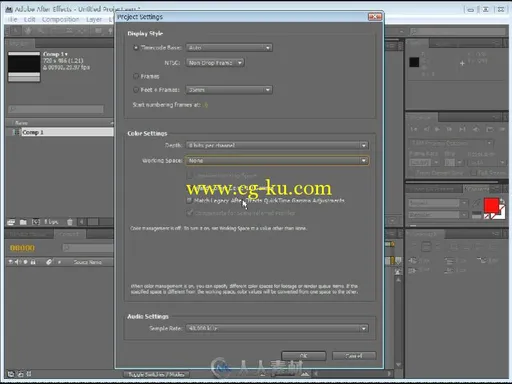Image resolution: width=512 pixels, height=384 pixels.
Task: Open audio Sample Rate dropdown
Action: click(x=277, y=328)
